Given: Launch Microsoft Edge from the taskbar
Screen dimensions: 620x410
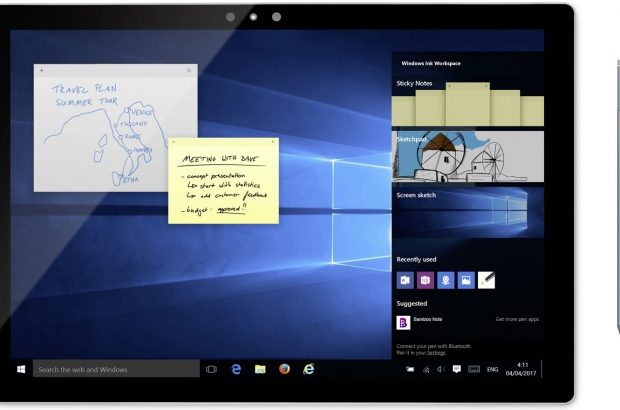Looking at the screenshot, I should 236,369.
